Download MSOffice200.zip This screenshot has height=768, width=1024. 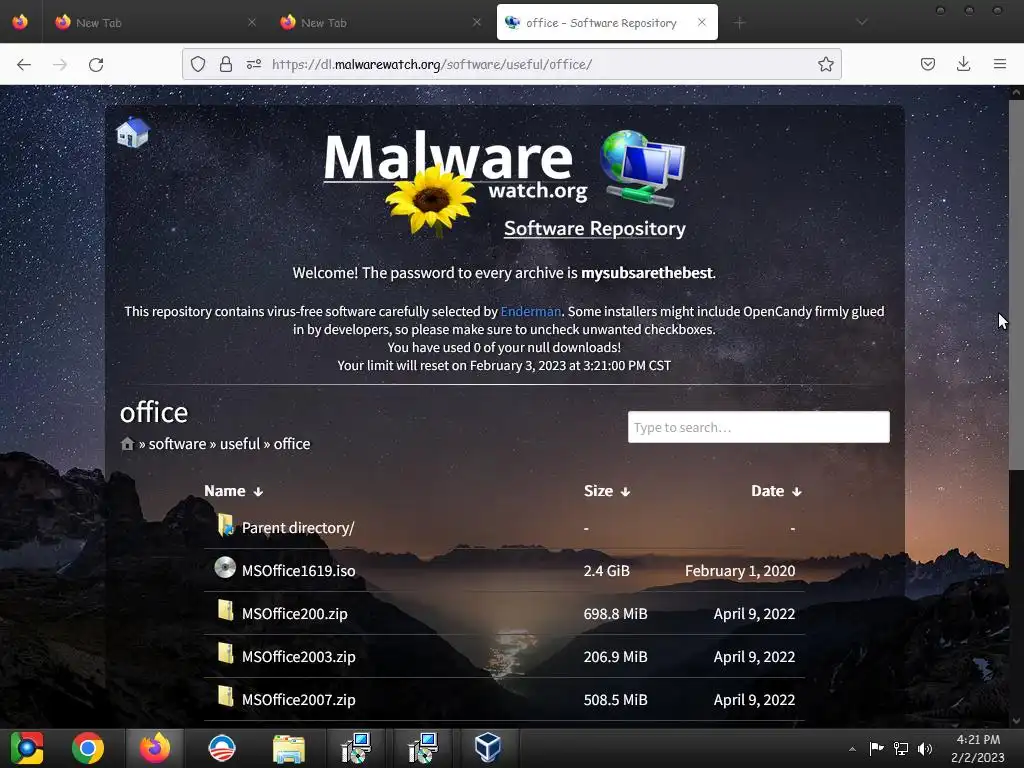coord(295,614)
